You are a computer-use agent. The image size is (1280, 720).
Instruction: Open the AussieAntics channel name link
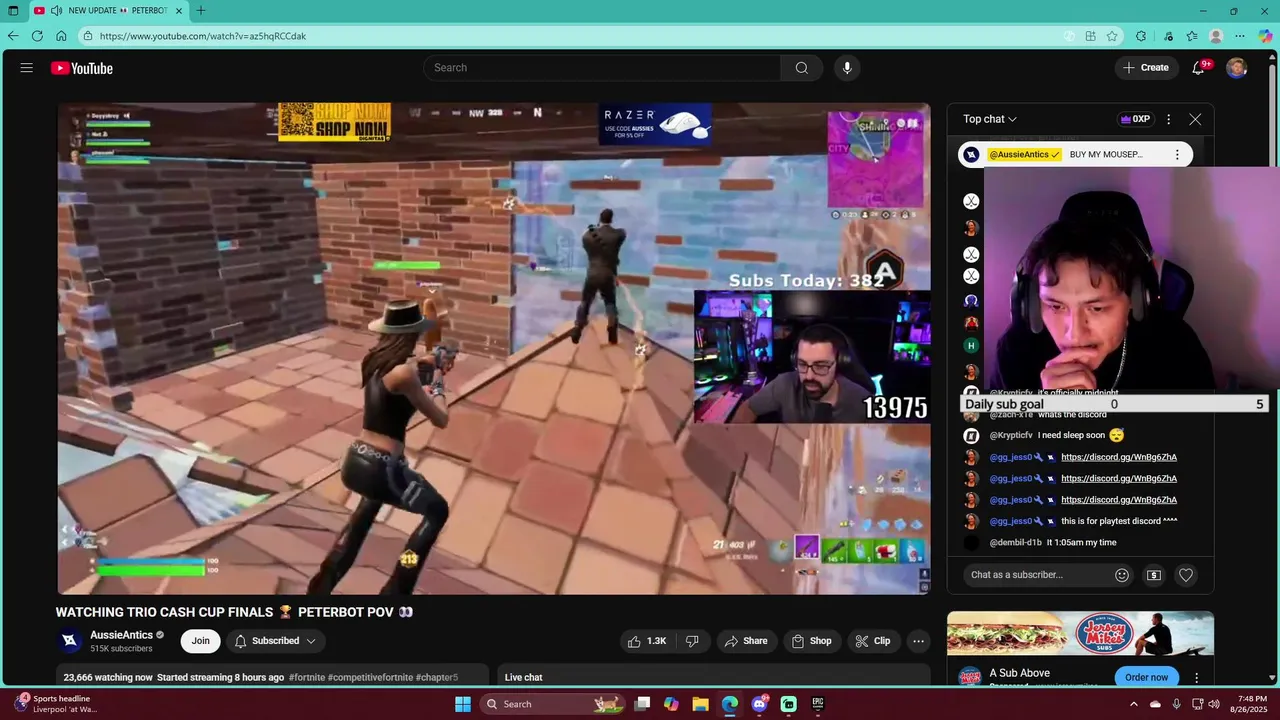(121, 635)
